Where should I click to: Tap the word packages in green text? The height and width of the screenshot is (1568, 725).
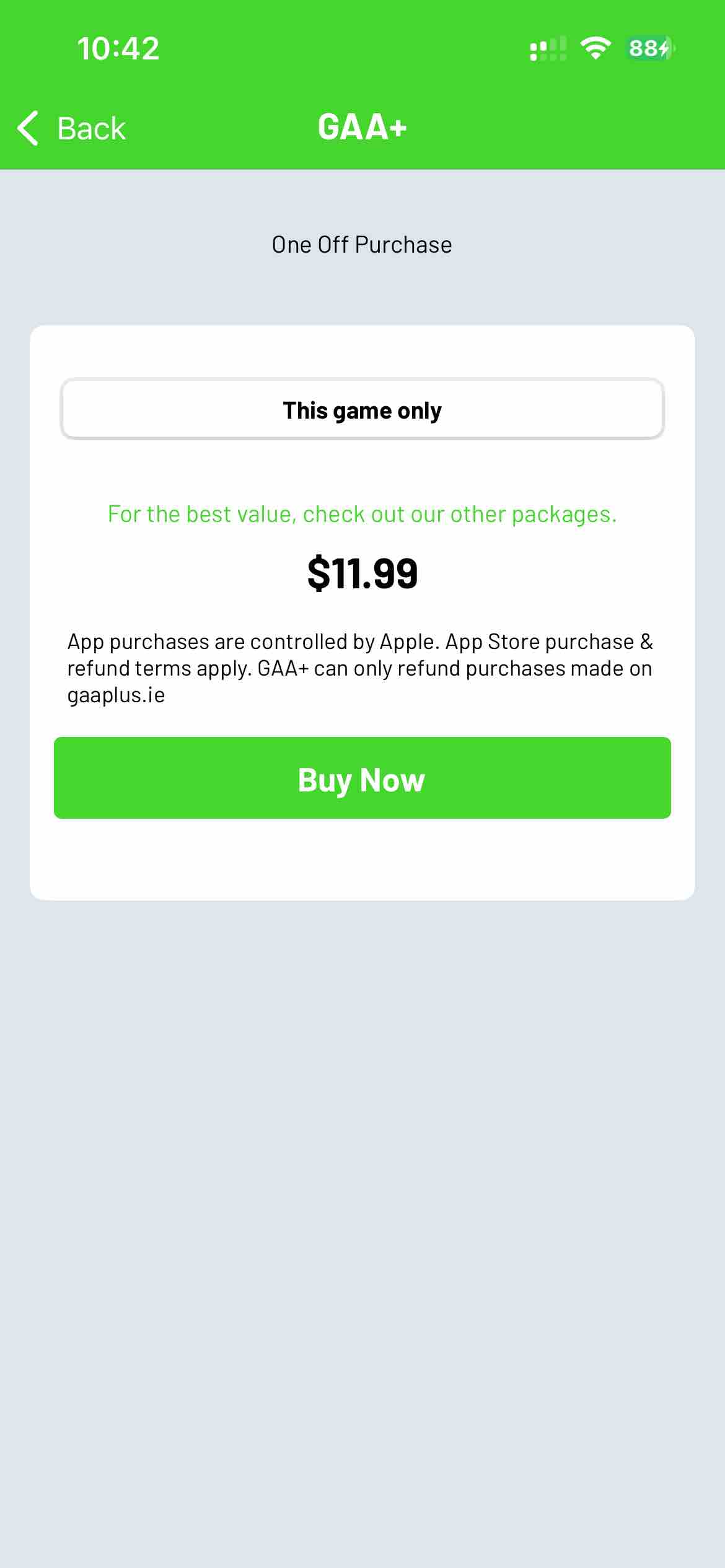pyautogui.click(x=563, y=514)
